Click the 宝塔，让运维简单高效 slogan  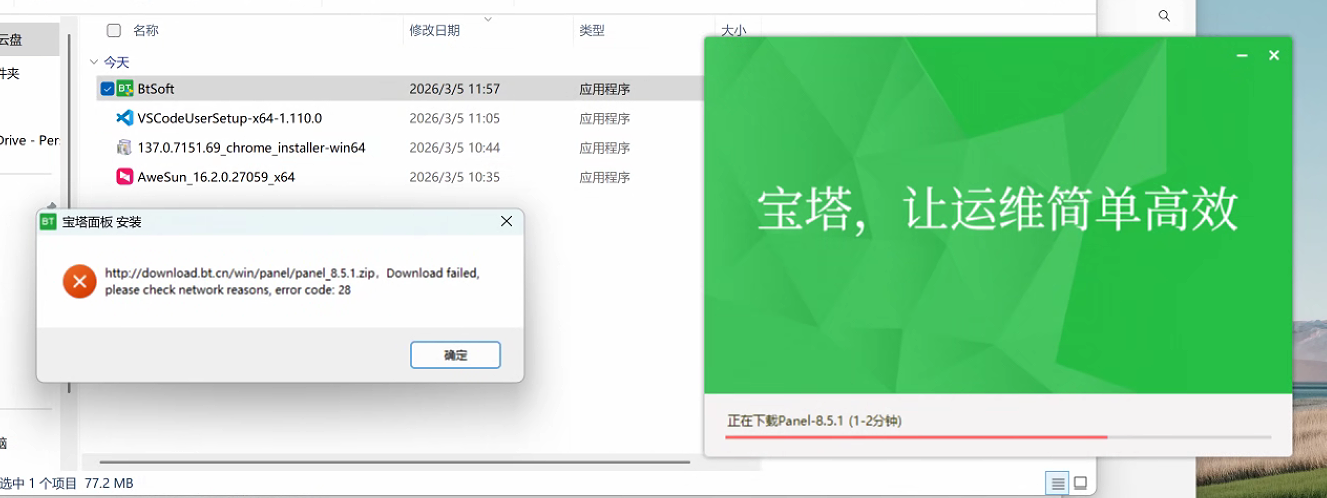click(x=998, y=209)
